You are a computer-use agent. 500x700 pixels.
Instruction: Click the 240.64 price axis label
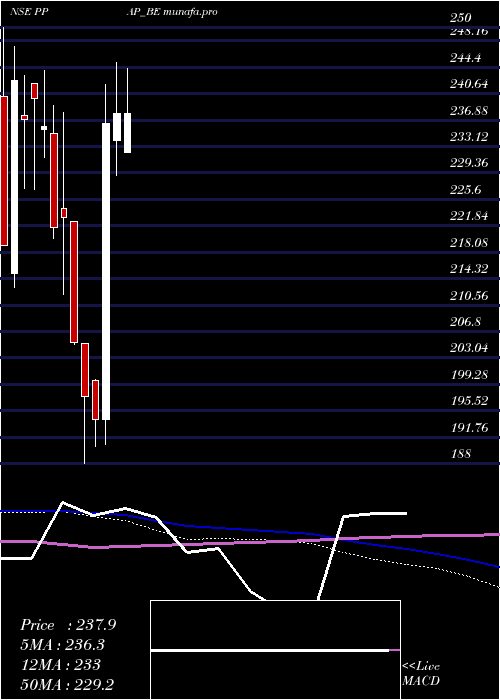469,83
